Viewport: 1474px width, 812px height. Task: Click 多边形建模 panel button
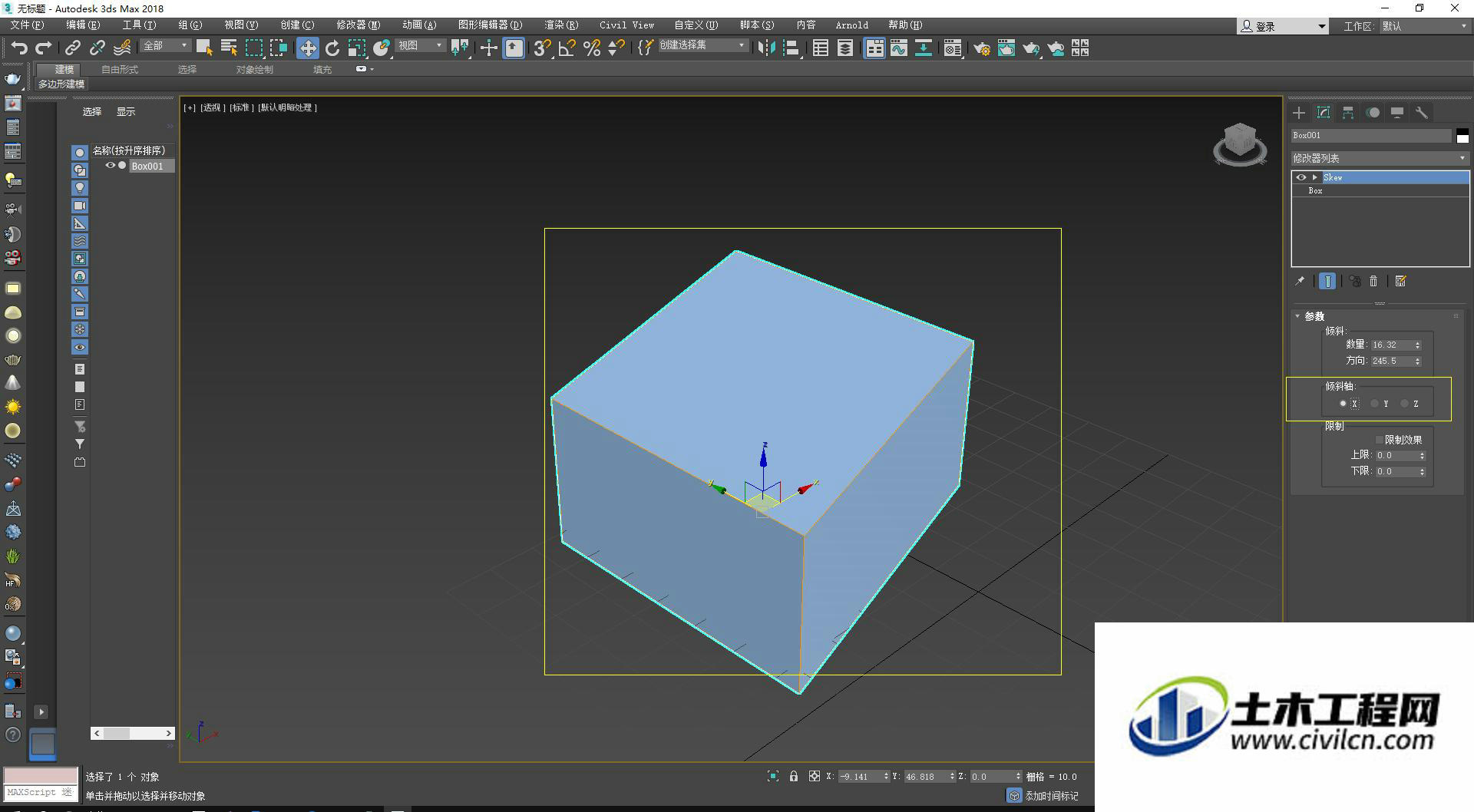[x=61, y=84]
